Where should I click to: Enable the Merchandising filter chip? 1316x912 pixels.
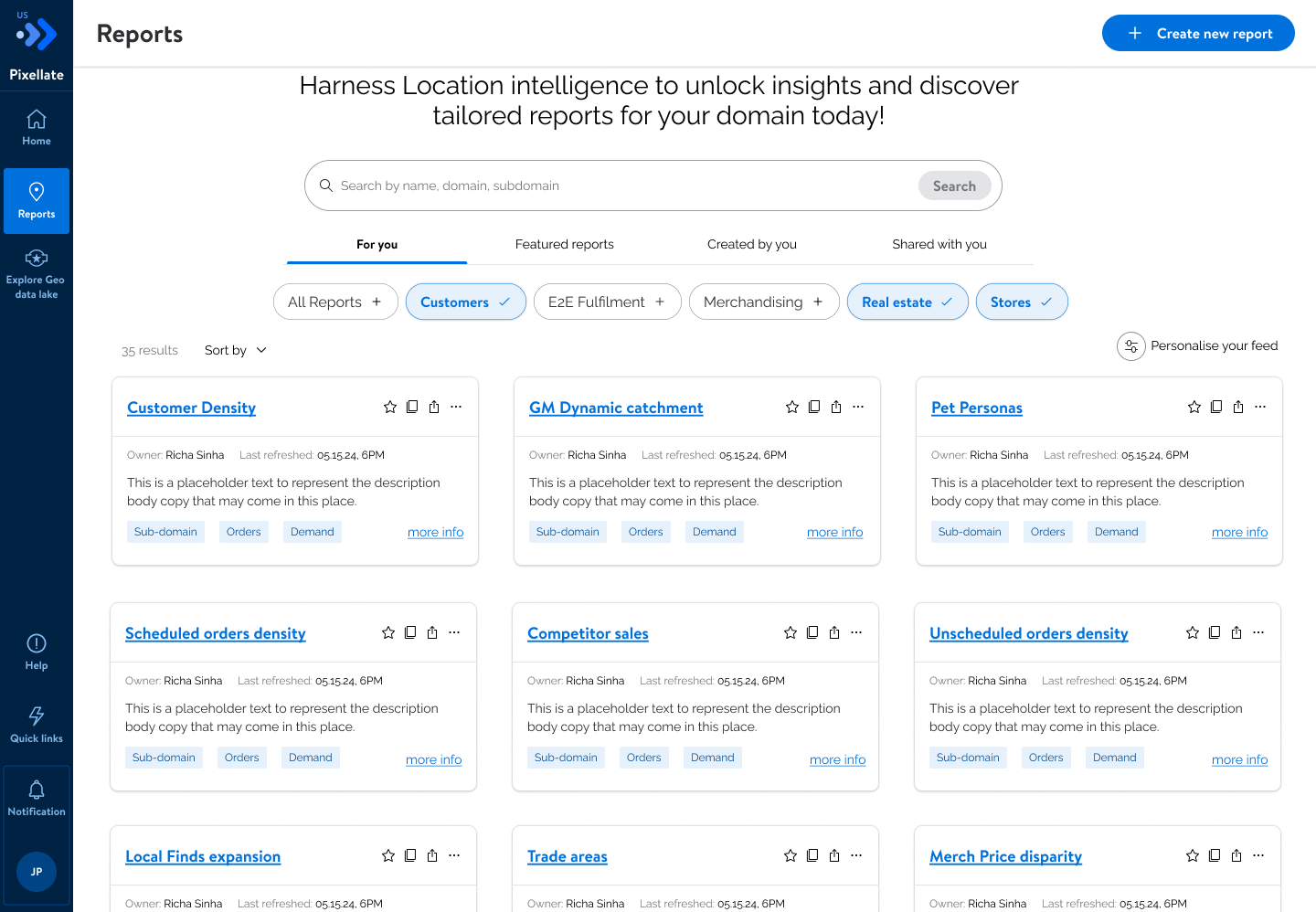(x=764, y=302)
